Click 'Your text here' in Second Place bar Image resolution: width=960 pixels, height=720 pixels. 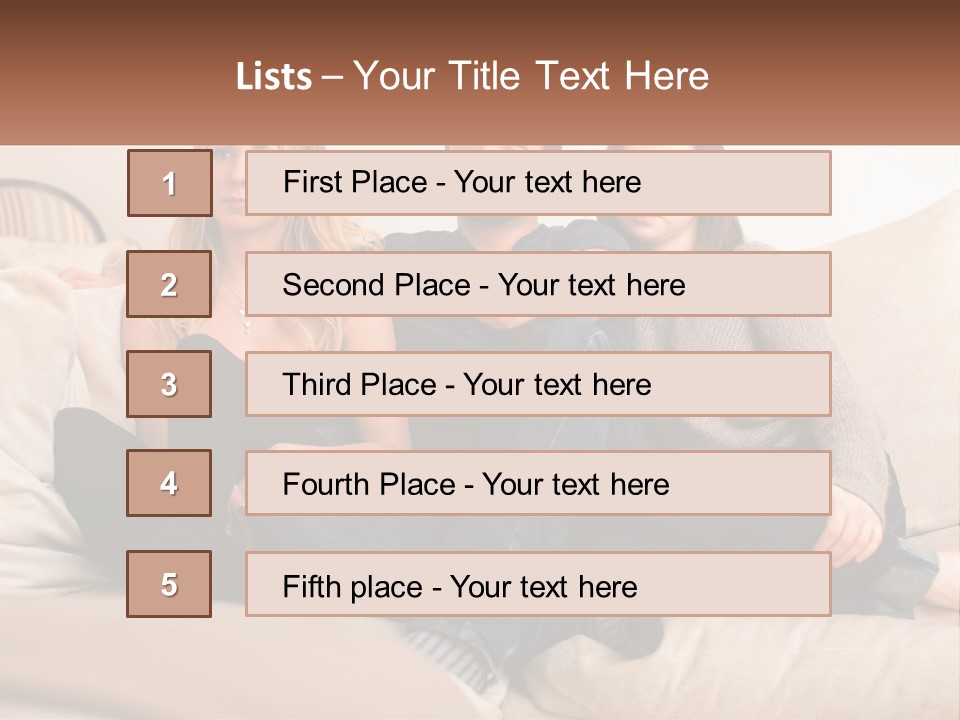[591, 285]
